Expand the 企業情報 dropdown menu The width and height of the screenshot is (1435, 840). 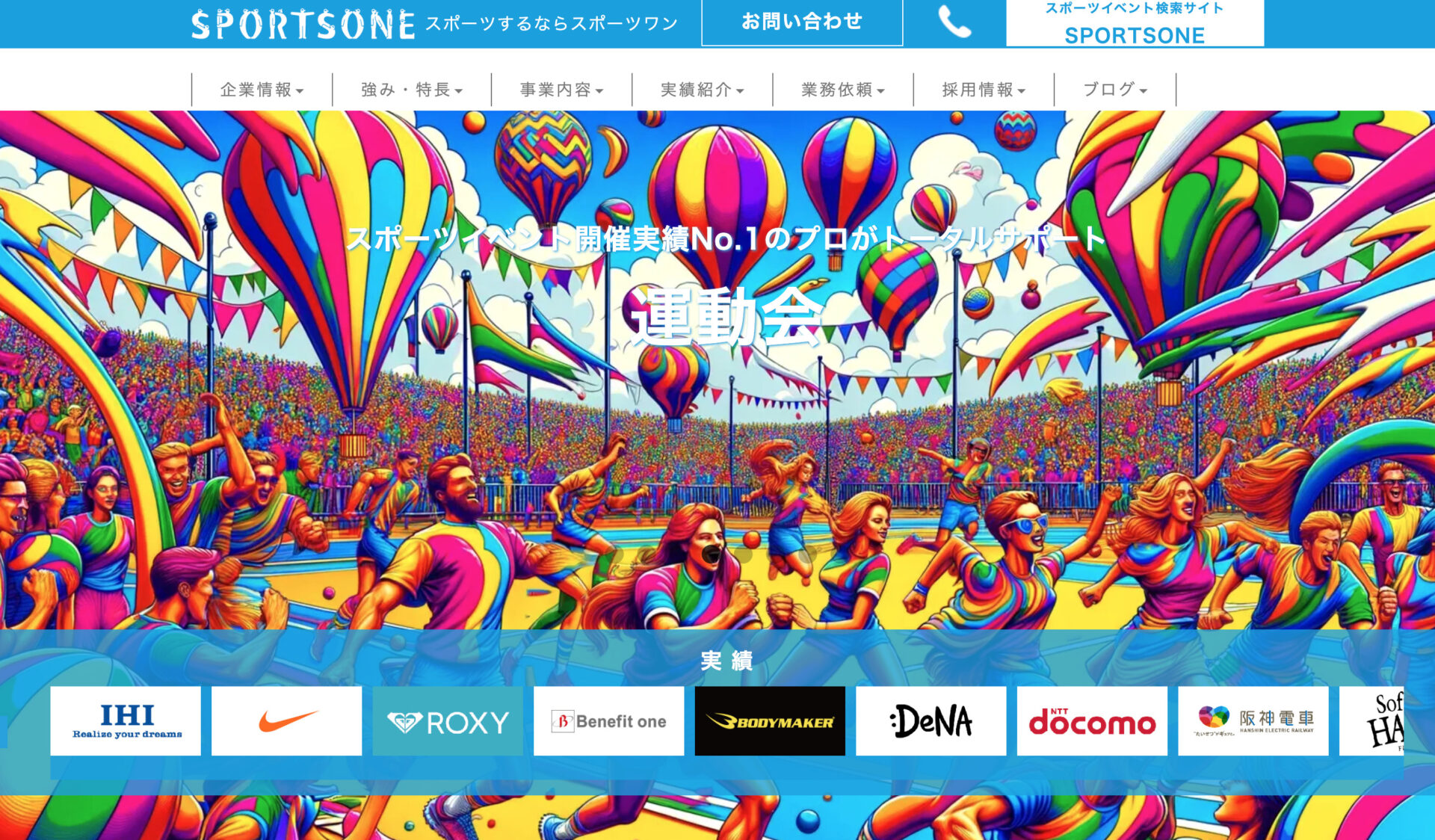pos(262,90)
